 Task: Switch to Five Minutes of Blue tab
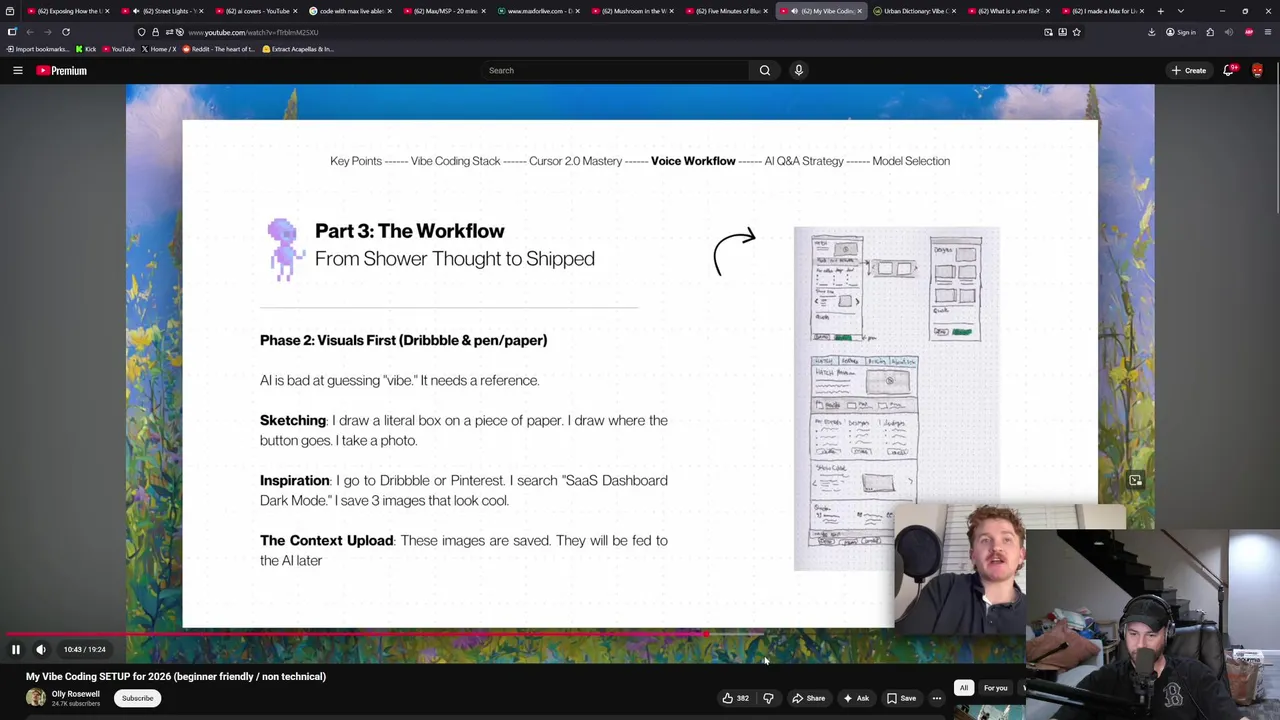coord(726,11)
